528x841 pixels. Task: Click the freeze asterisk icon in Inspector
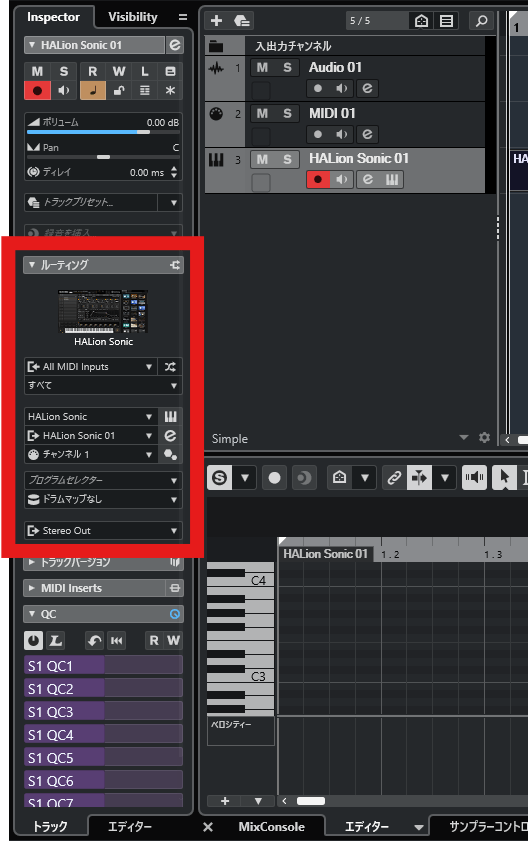click(x=170, y=91)
